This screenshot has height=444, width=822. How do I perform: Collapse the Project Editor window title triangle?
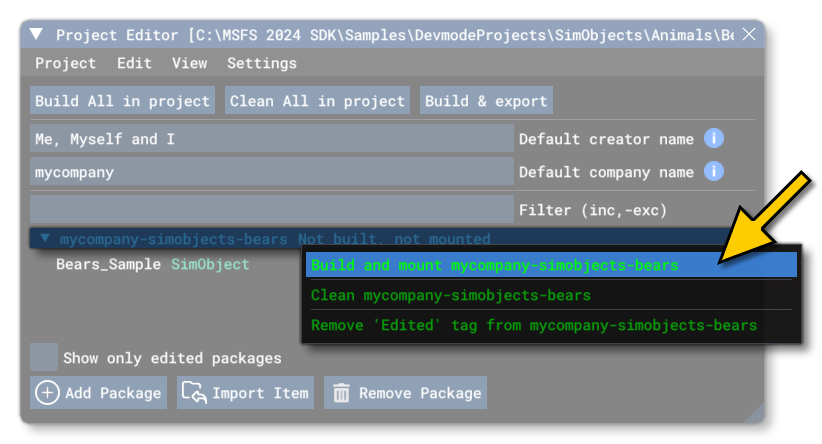37,34
